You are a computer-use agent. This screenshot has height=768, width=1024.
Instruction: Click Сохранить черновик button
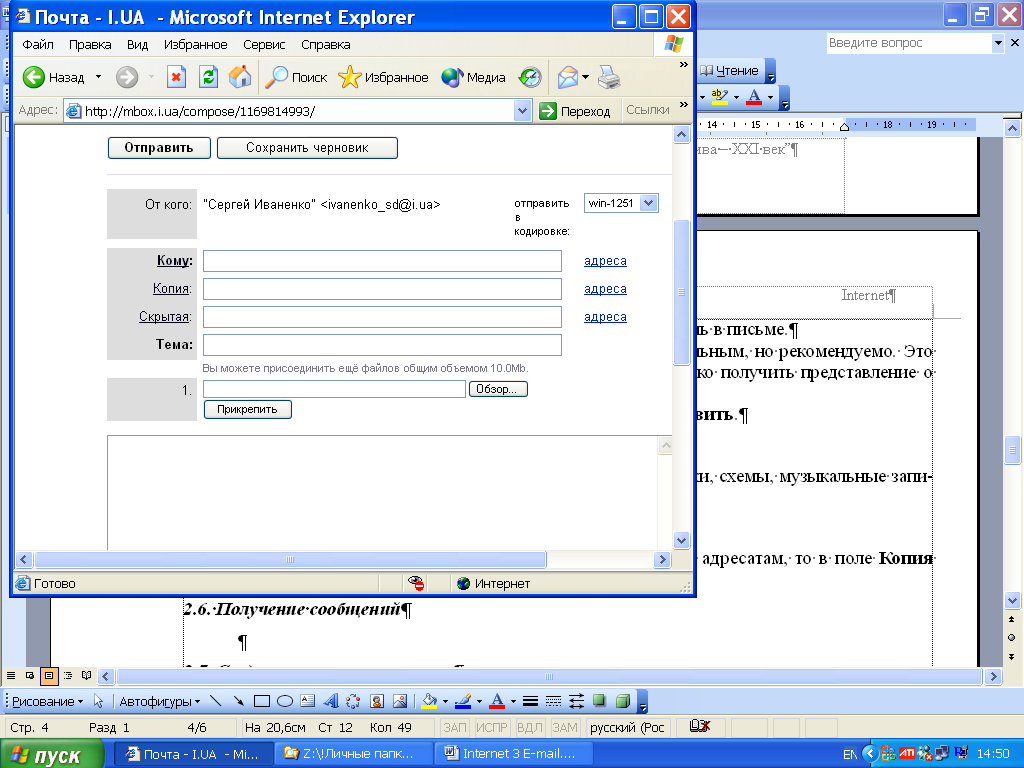tap(307, 148)
